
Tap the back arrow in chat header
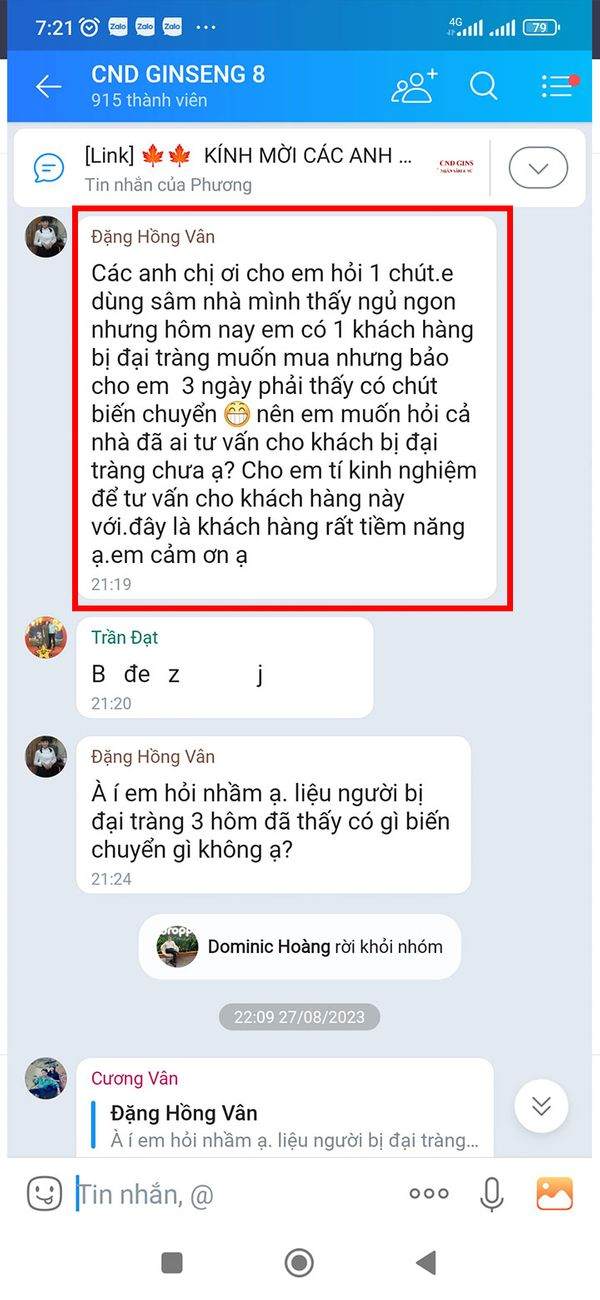[x=48, y=87]
